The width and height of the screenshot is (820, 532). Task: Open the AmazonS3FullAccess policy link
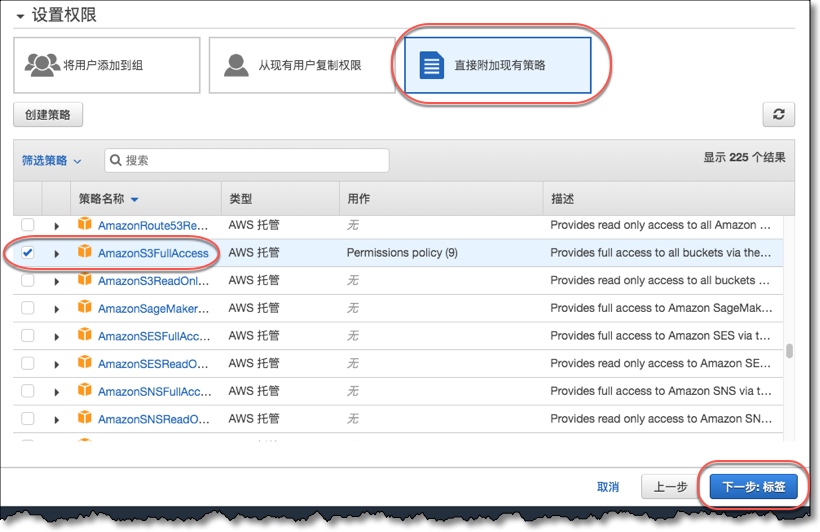pos(153,253)
